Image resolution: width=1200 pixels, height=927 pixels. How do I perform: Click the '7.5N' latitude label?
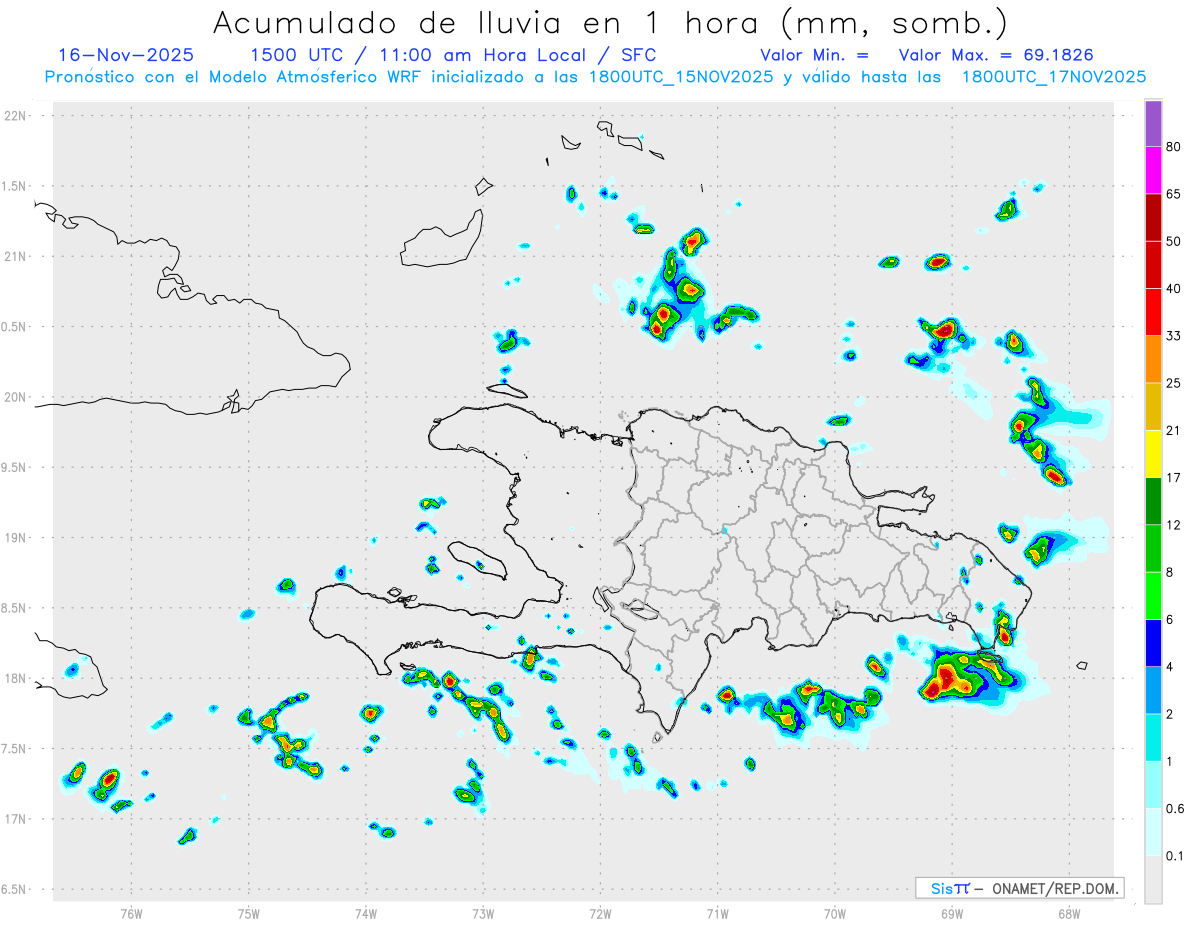pos(14,749)
